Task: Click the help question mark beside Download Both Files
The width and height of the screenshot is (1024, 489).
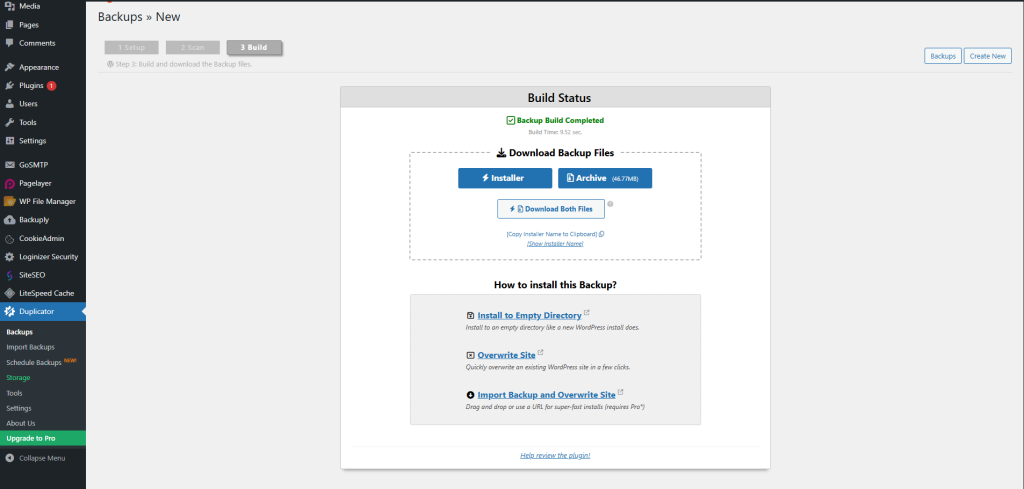Action: (x=611, y=204)
